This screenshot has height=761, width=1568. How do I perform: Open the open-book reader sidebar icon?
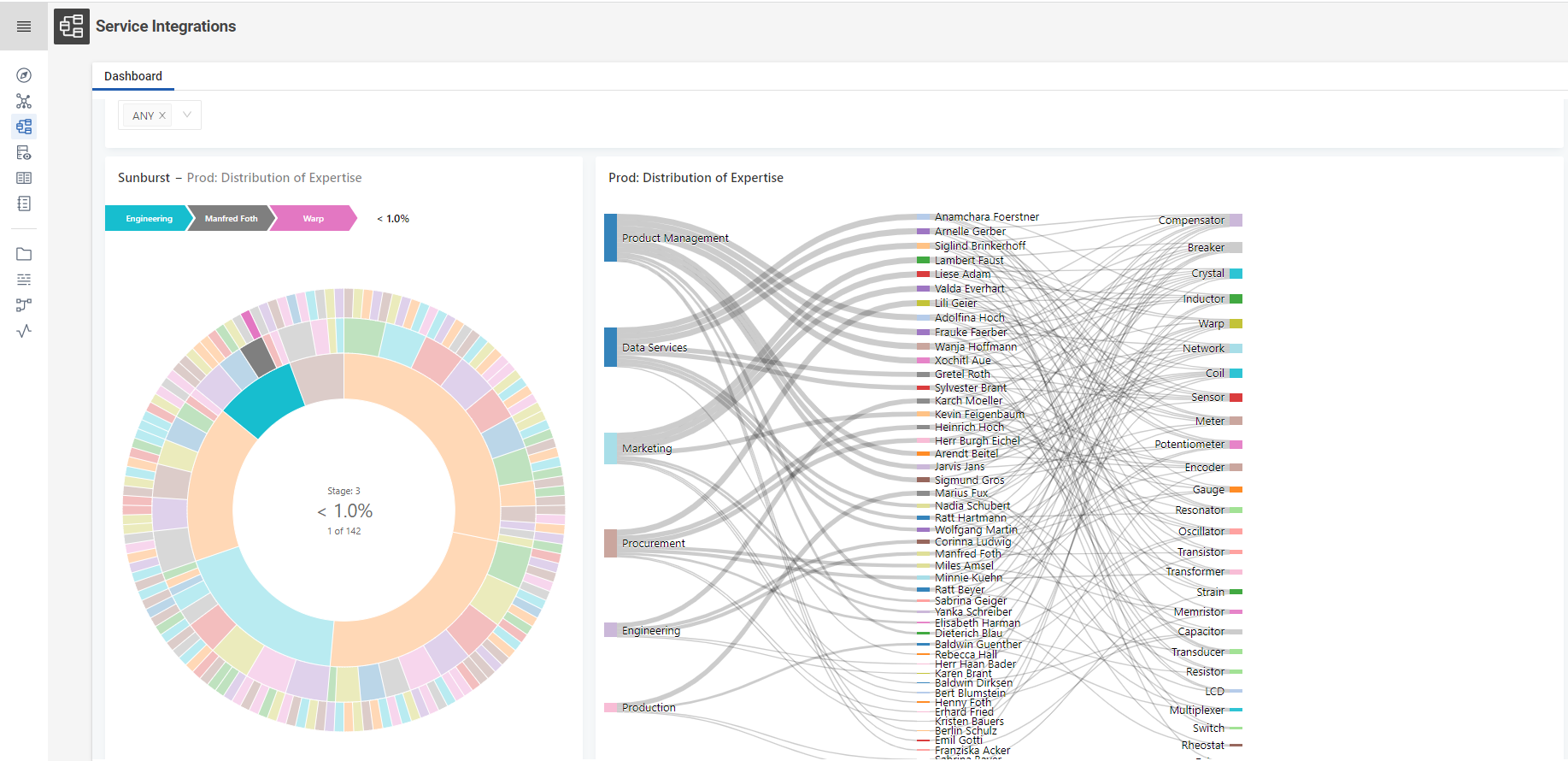click(24, 178)
